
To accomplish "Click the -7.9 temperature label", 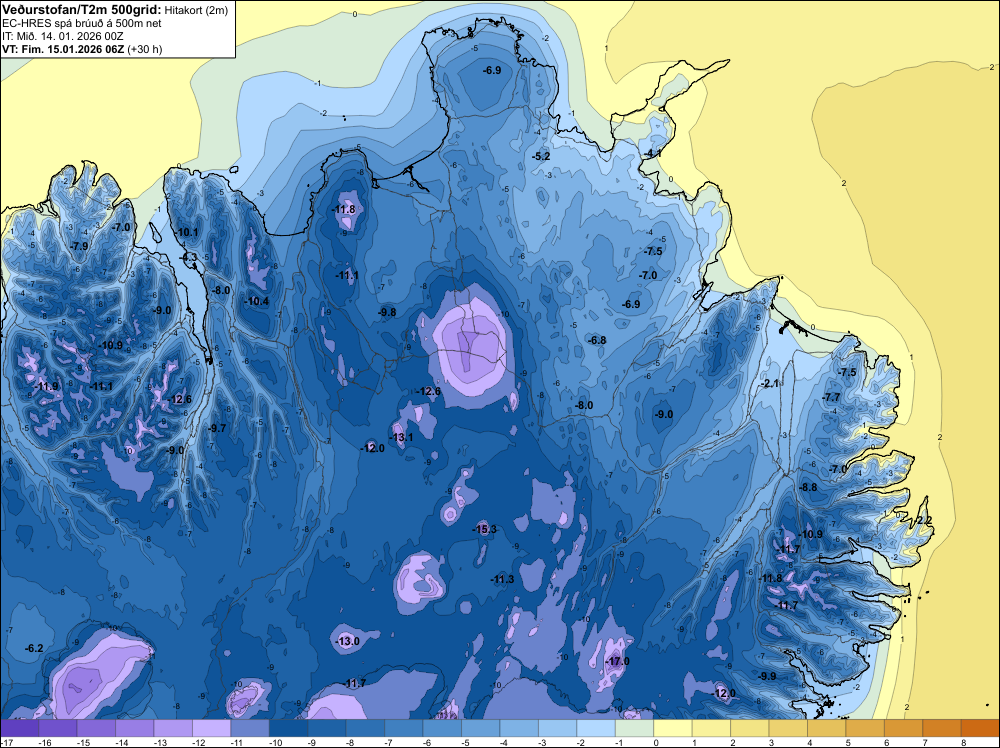I will pyautogui.click(x=79, y=246).
